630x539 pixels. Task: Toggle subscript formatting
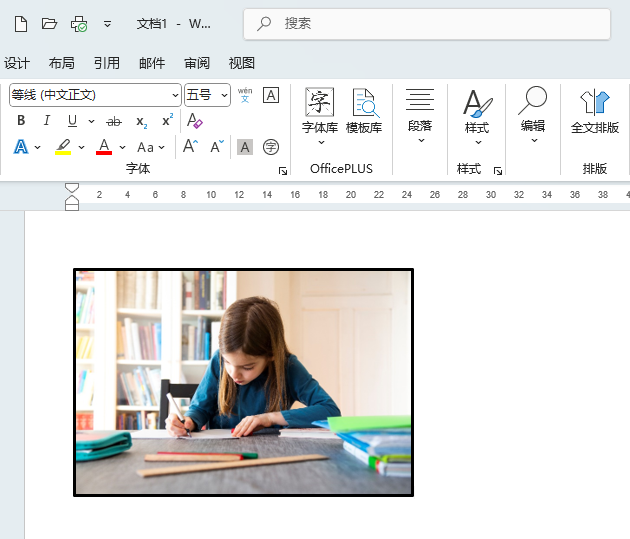tap(141, 122)
